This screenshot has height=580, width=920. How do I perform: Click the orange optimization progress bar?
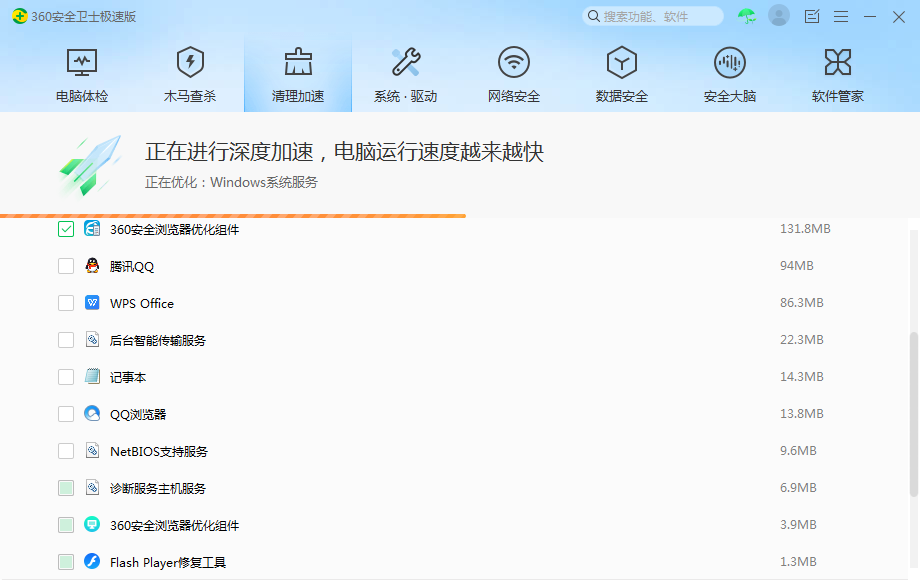233,216
